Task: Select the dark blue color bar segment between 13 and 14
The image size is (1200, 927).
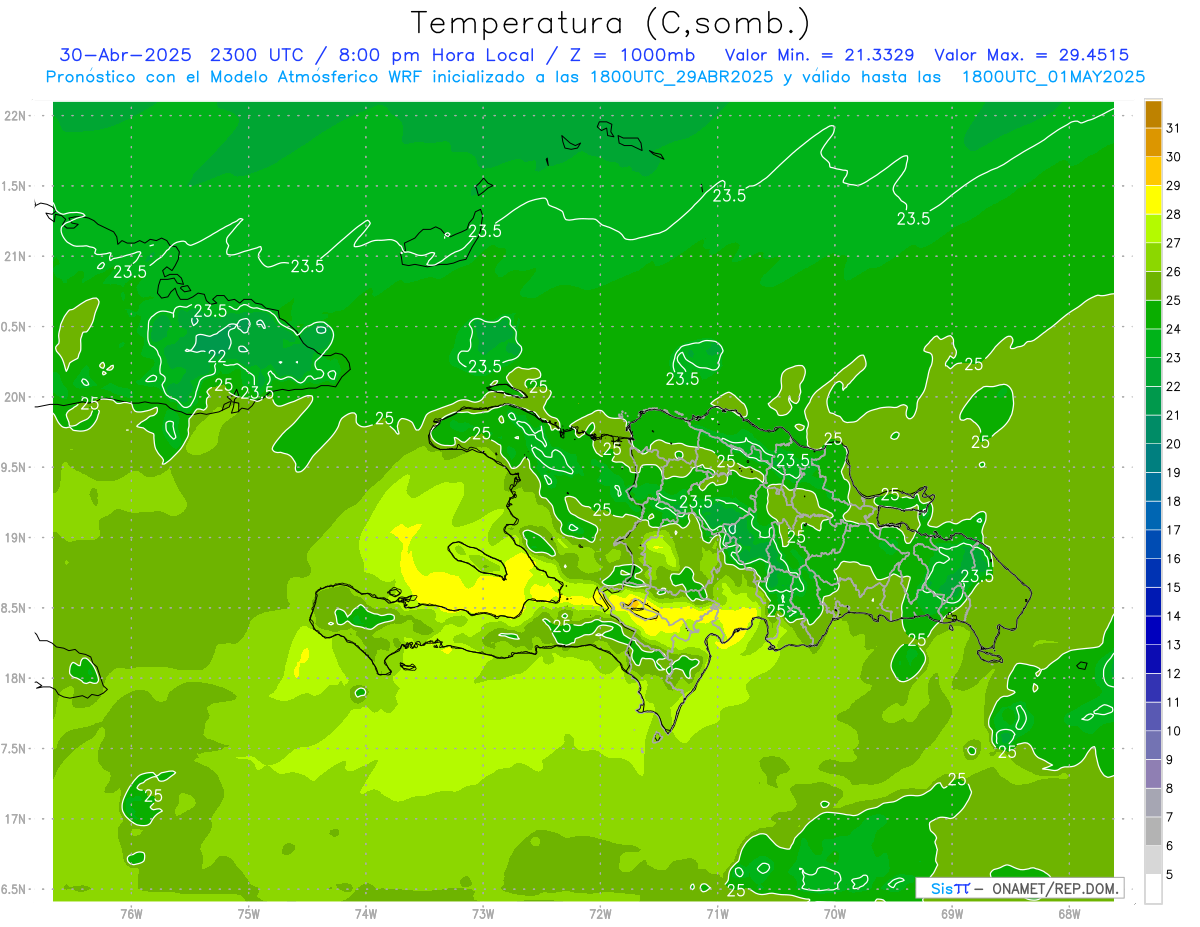Action: click(1153, 630)
